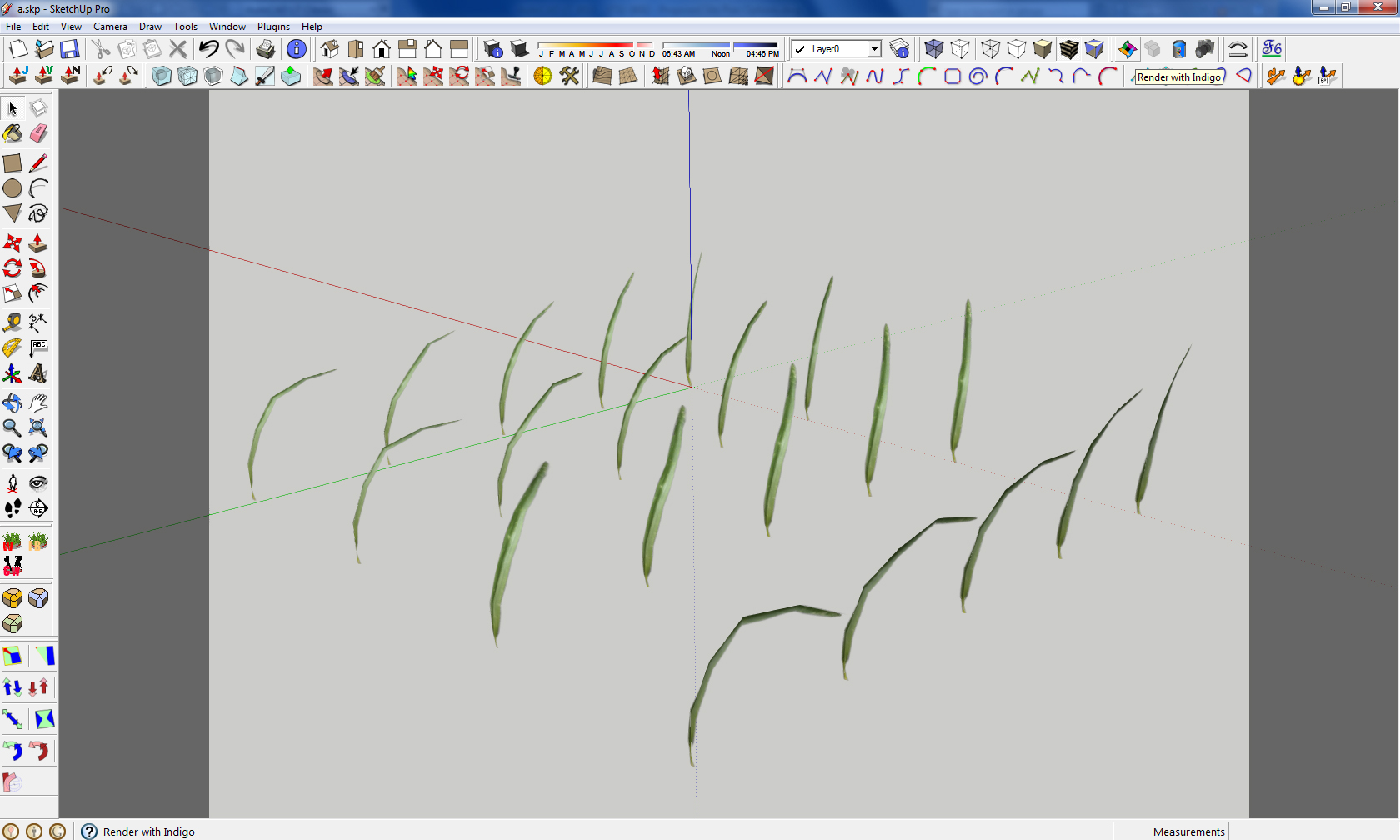The height and width of the screenshot is (840, 1400).
Task: Click the Model Info toolbar icon
Action: click(x=297, y=49)
